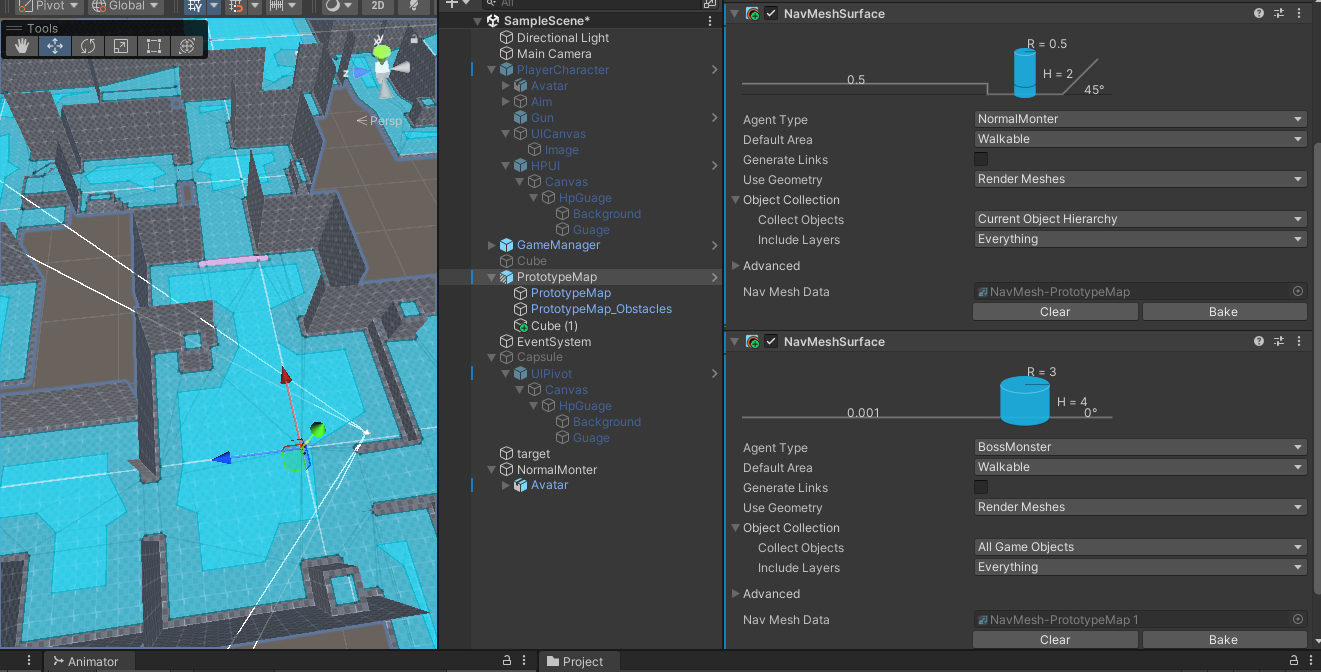This screenshot has width=1321, height=672.
Task: Select the Rotate tool
Action: click(88, 46)
